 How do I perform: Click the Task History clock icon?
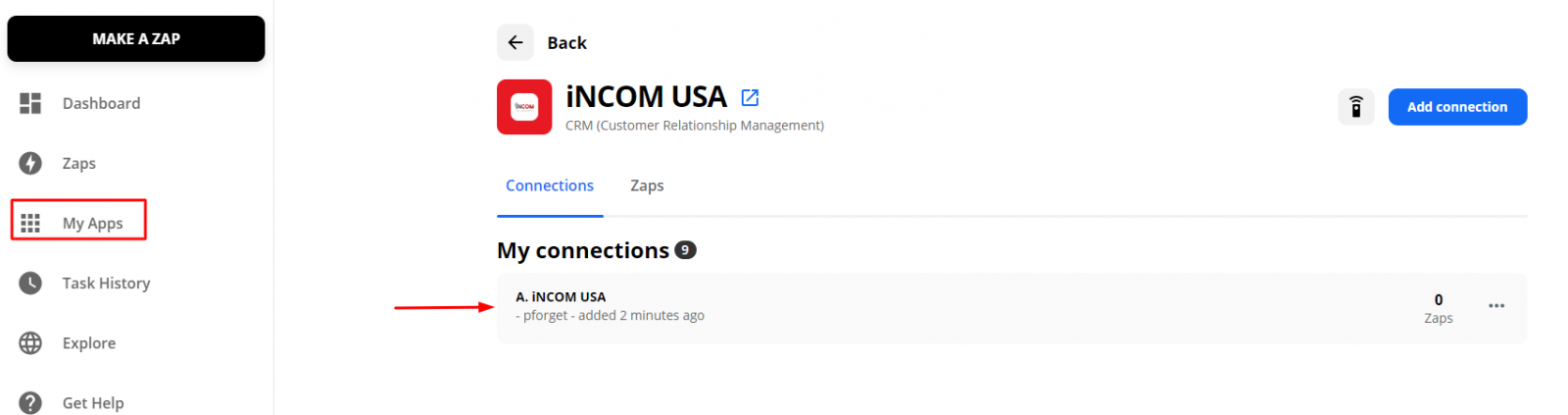[30, 284]
